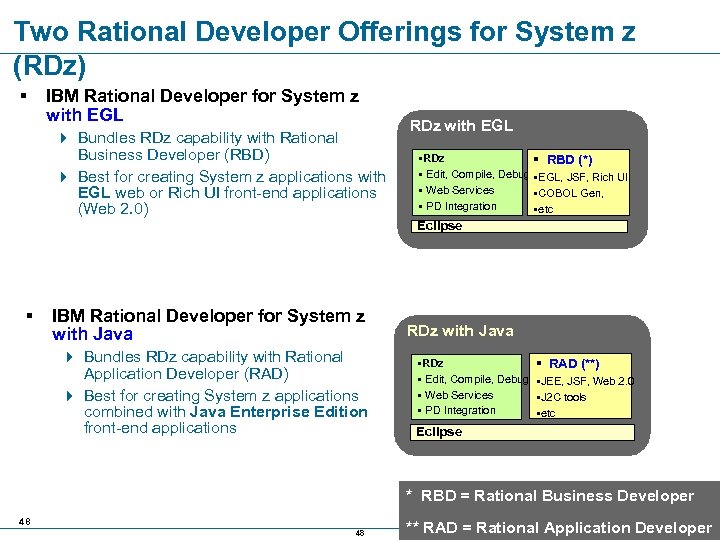Click the 'Application Developer (RAD)' line
This screenshot has height=540, width=720.
point(186,374)
